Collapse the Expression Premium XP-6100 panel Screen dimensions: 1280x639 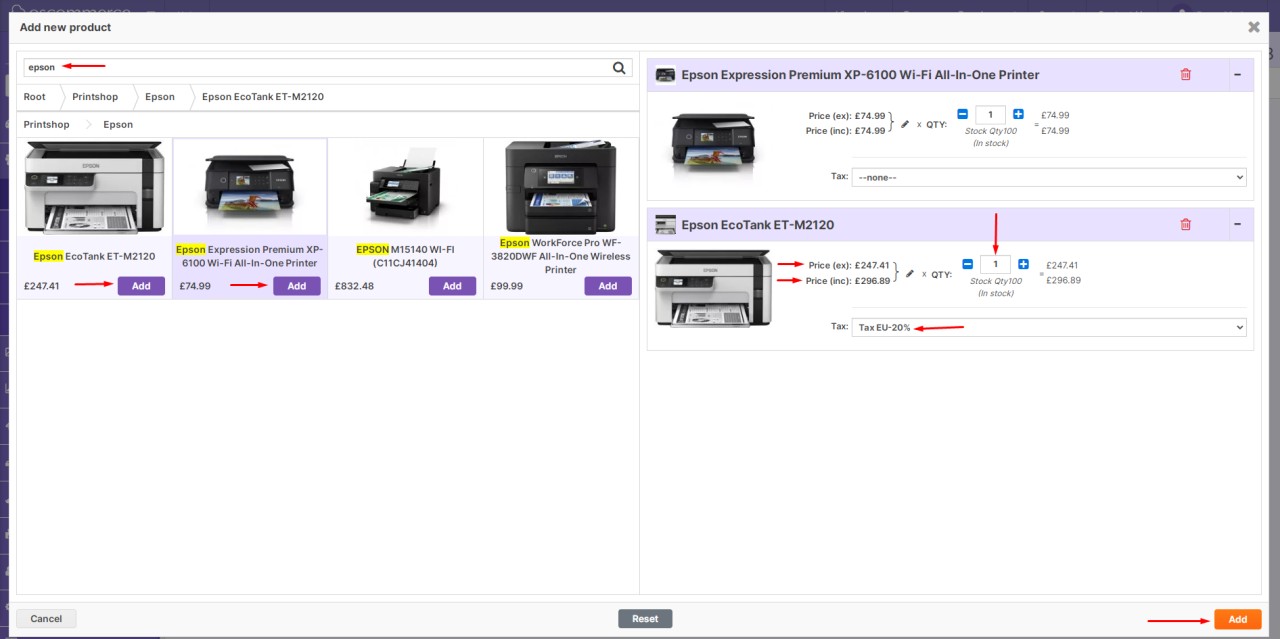tap(1238, 75)
